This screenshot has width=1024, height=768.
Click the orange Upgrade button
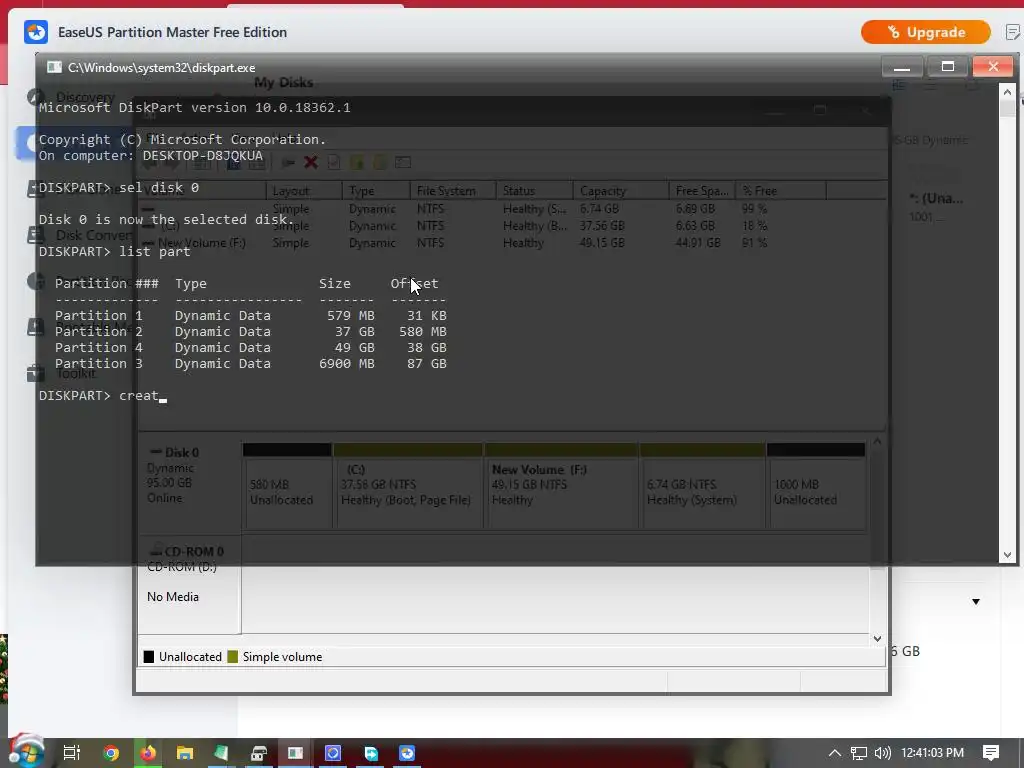925,32
